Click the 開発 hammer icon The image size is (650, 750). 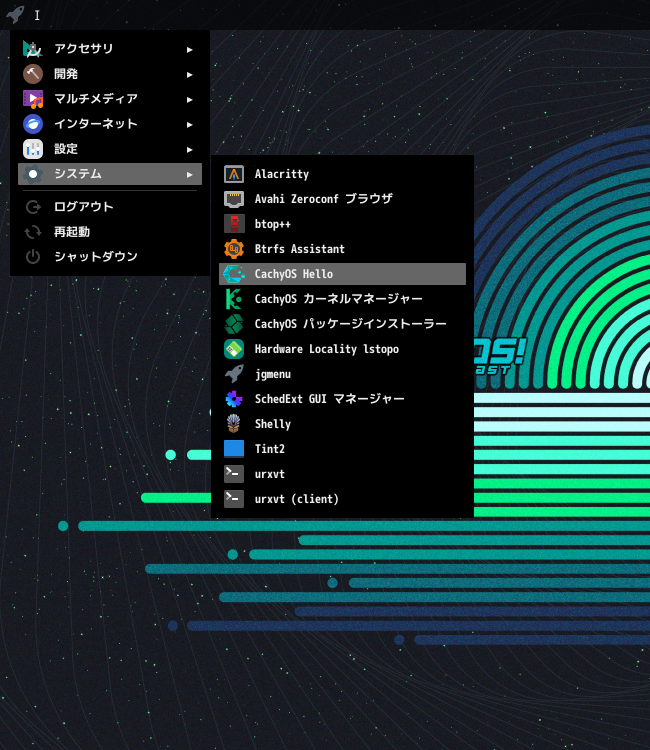click(33, 74)
